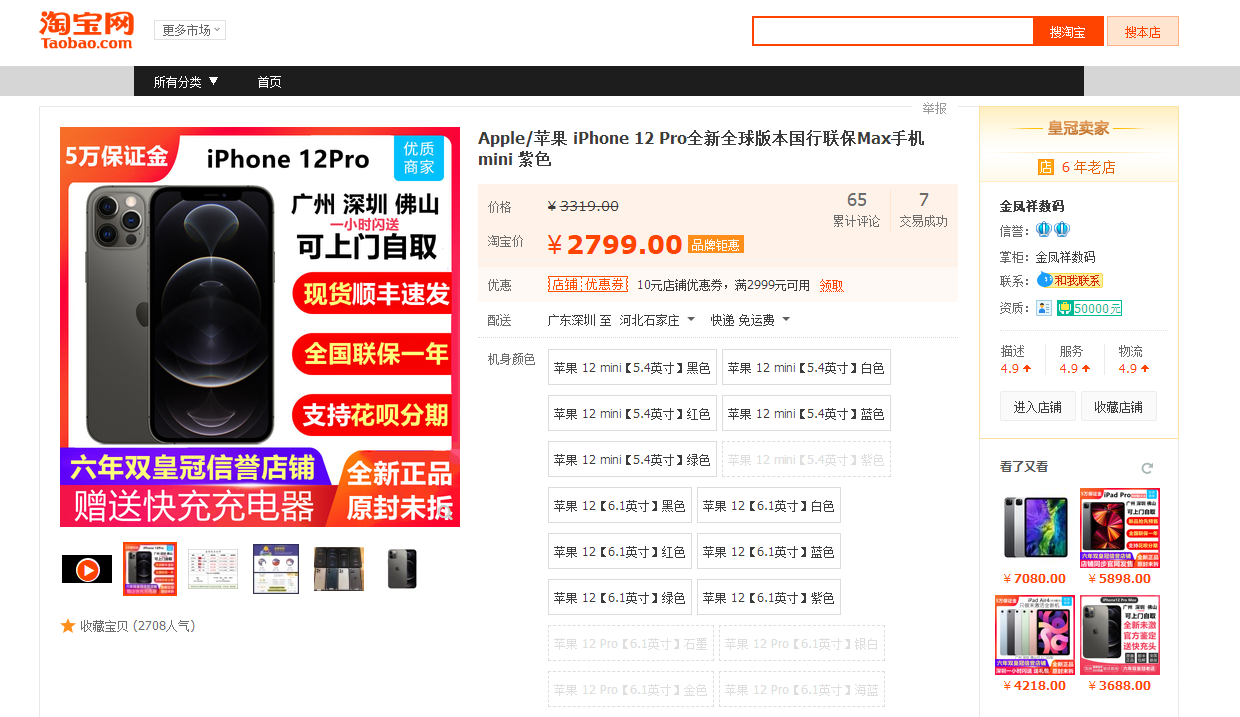Select the purple store promo thumbnail

[x=276, y=569]
